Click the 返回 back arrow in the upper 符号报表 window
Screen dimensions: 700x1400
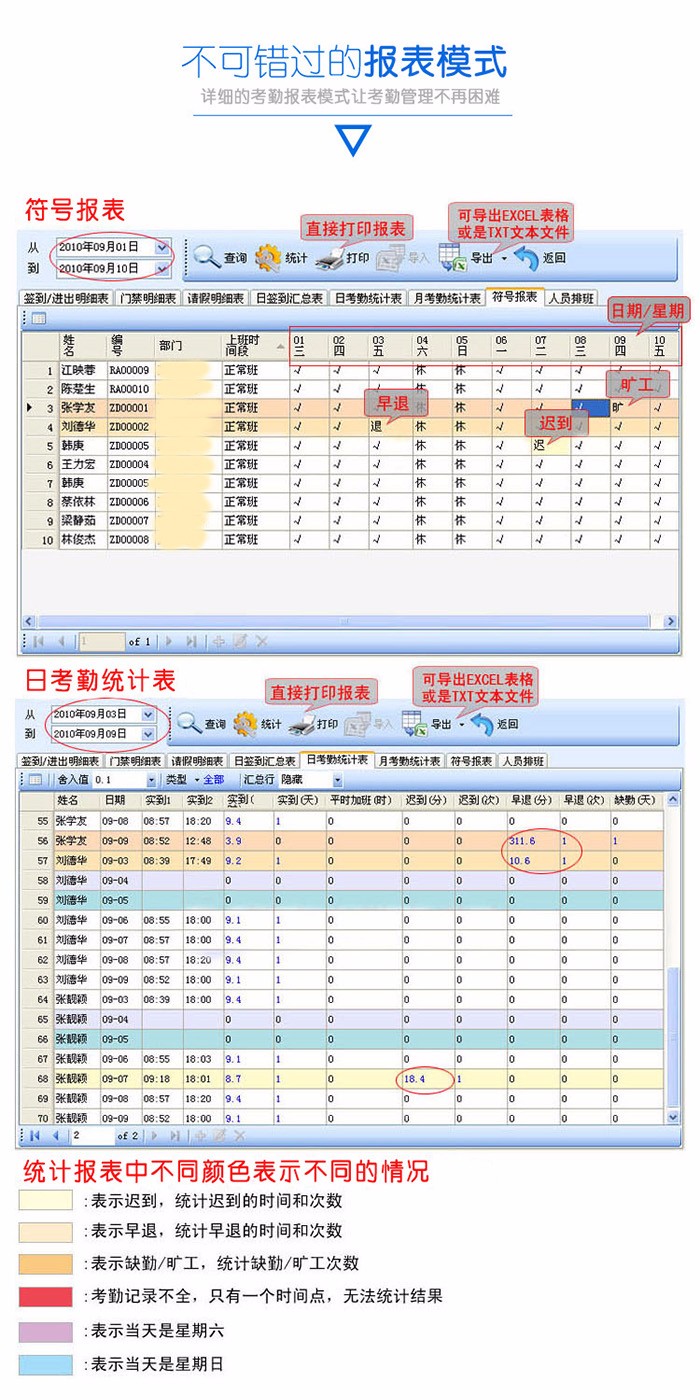pos(527,257)
